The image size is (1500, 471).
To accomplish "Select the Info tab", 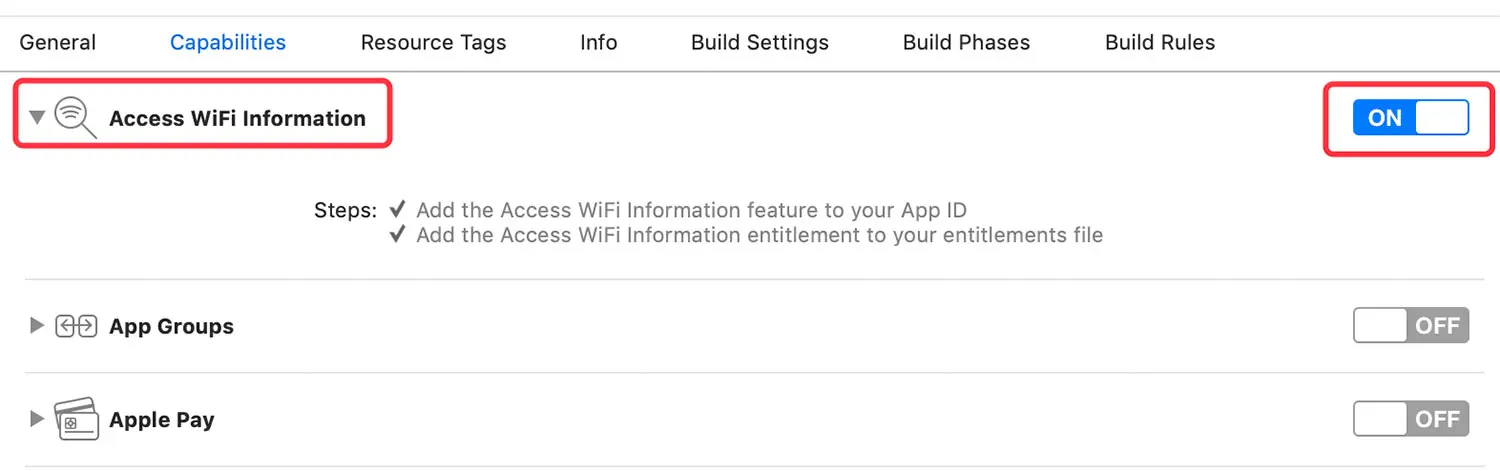I will click(x=598, y=43).
